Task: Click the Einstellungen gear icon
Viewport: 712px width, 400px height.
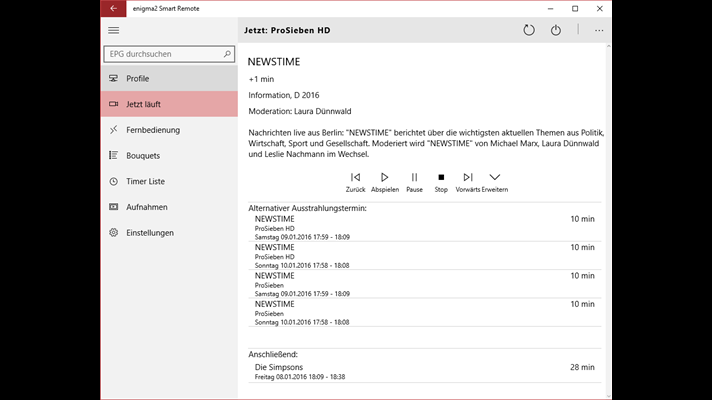Action: click(x=114, y=232)
